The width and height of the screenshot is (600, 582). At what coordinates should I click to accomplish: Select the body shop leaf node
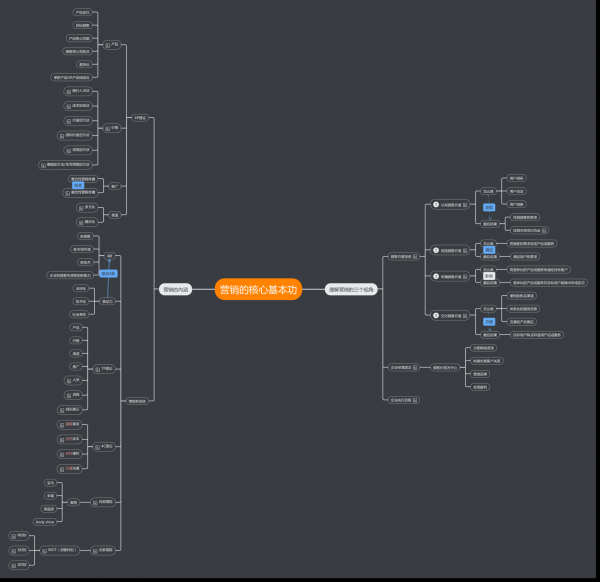coord(44,521)
